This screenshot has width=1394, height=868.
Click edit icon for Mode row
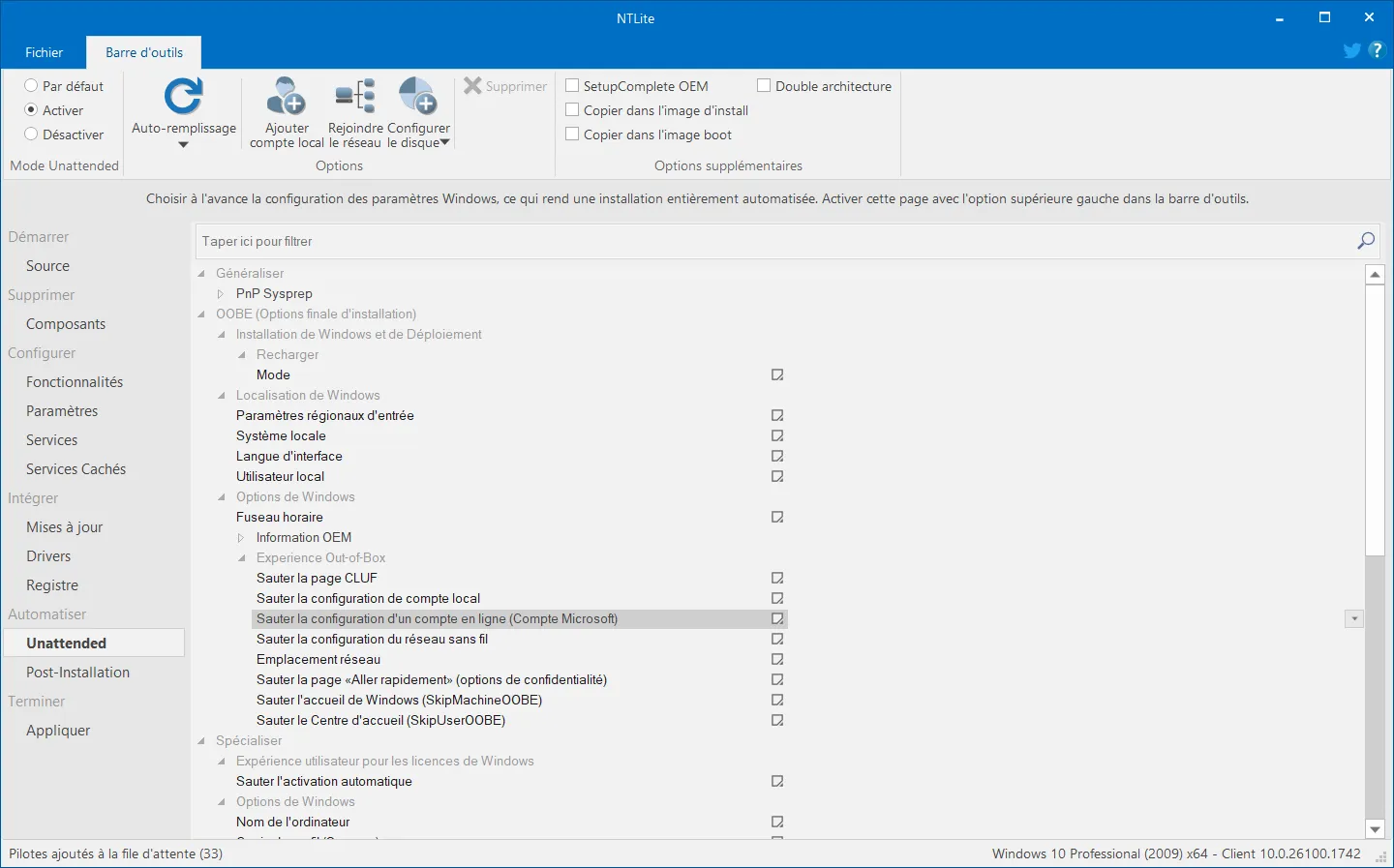coord(777,374)
